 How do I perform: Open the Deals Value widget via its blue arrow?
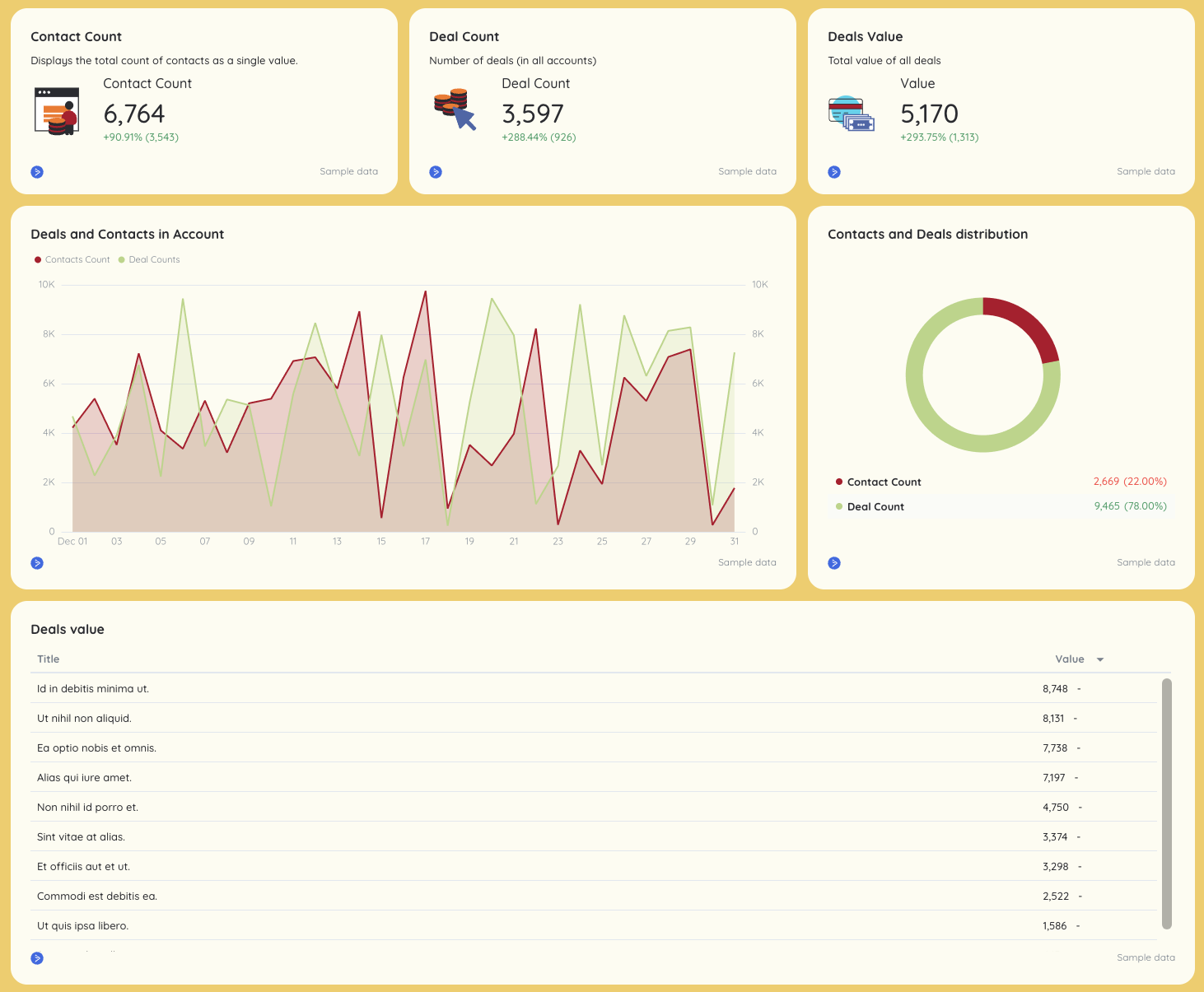click(x=834, y=171)
